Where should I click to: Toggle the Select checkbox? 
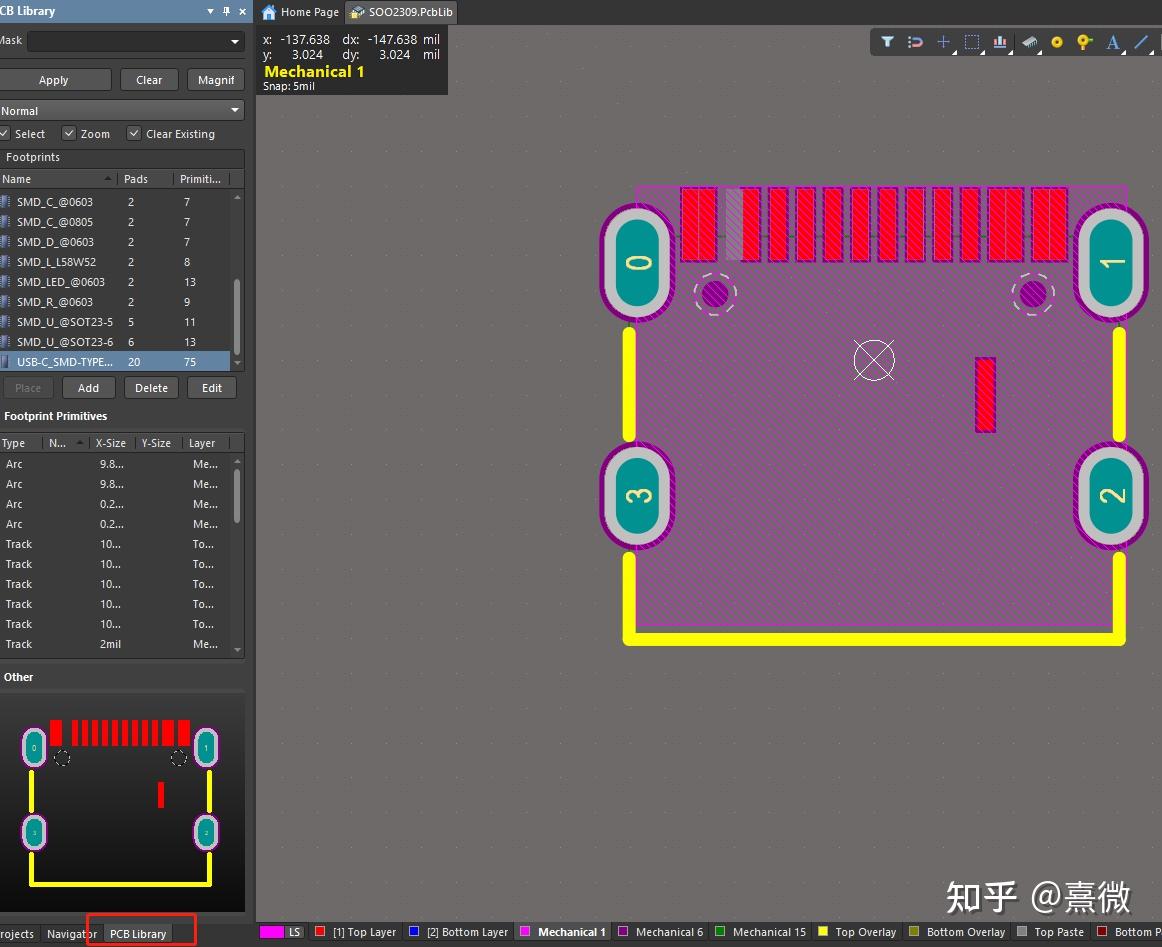(x=5, y=134)
